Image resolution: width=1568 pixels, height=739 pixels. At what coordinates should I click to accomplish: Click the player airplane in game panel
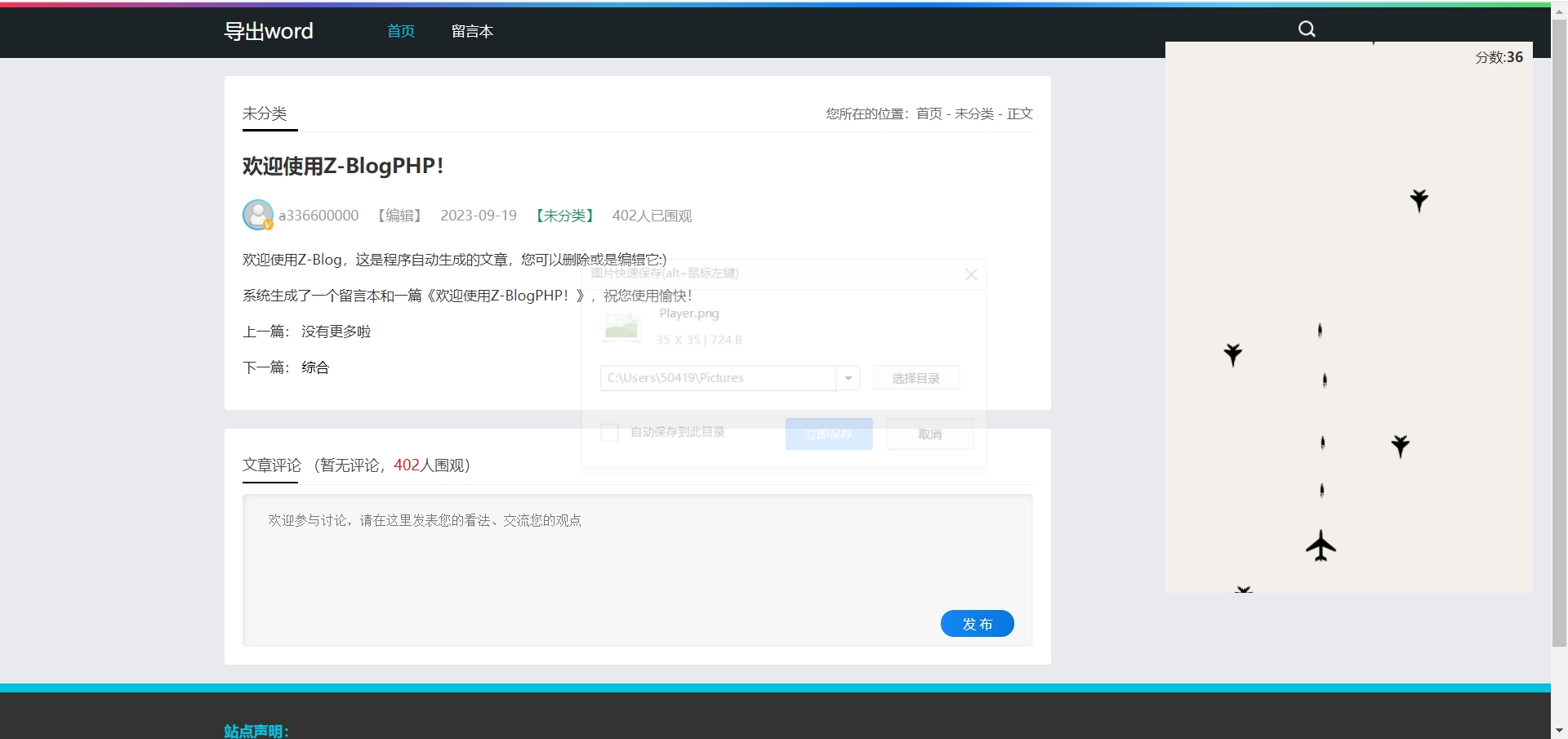click(x=1321, y=545)
